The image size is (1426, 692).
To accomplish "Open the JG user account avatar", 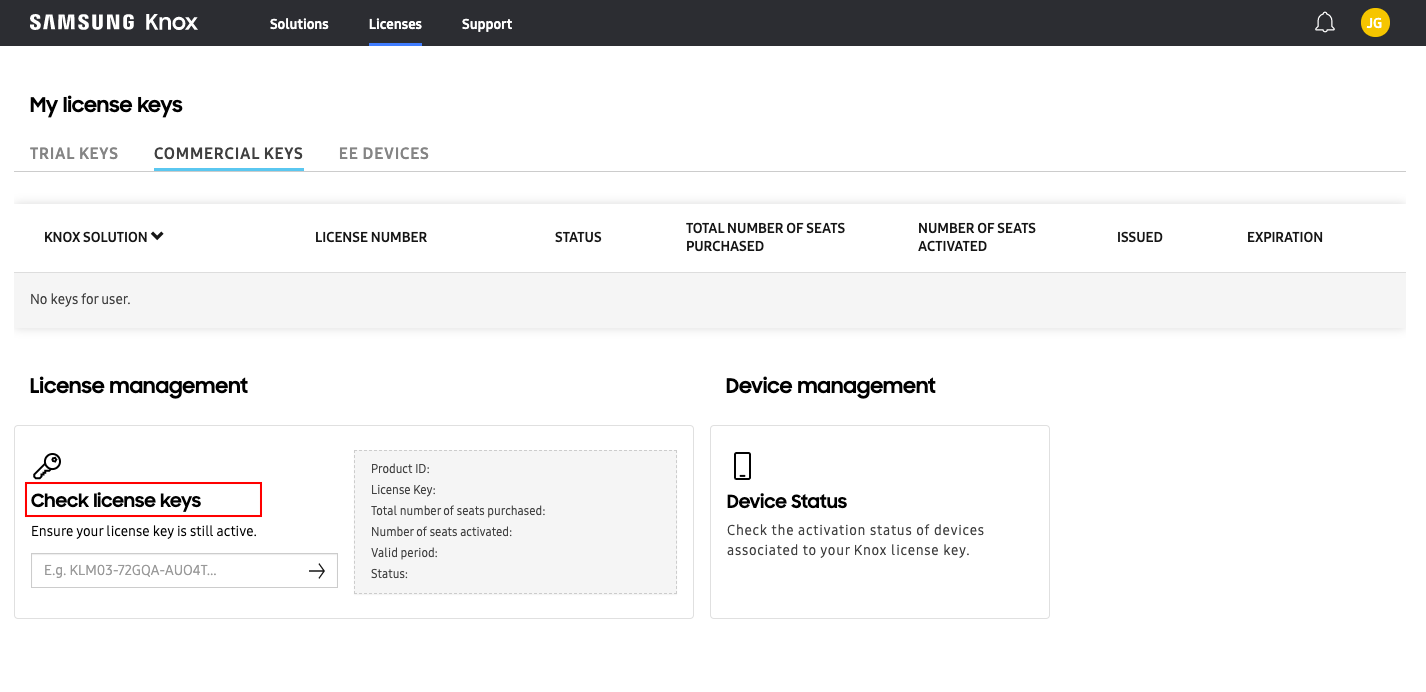I will coord(1375,23).
